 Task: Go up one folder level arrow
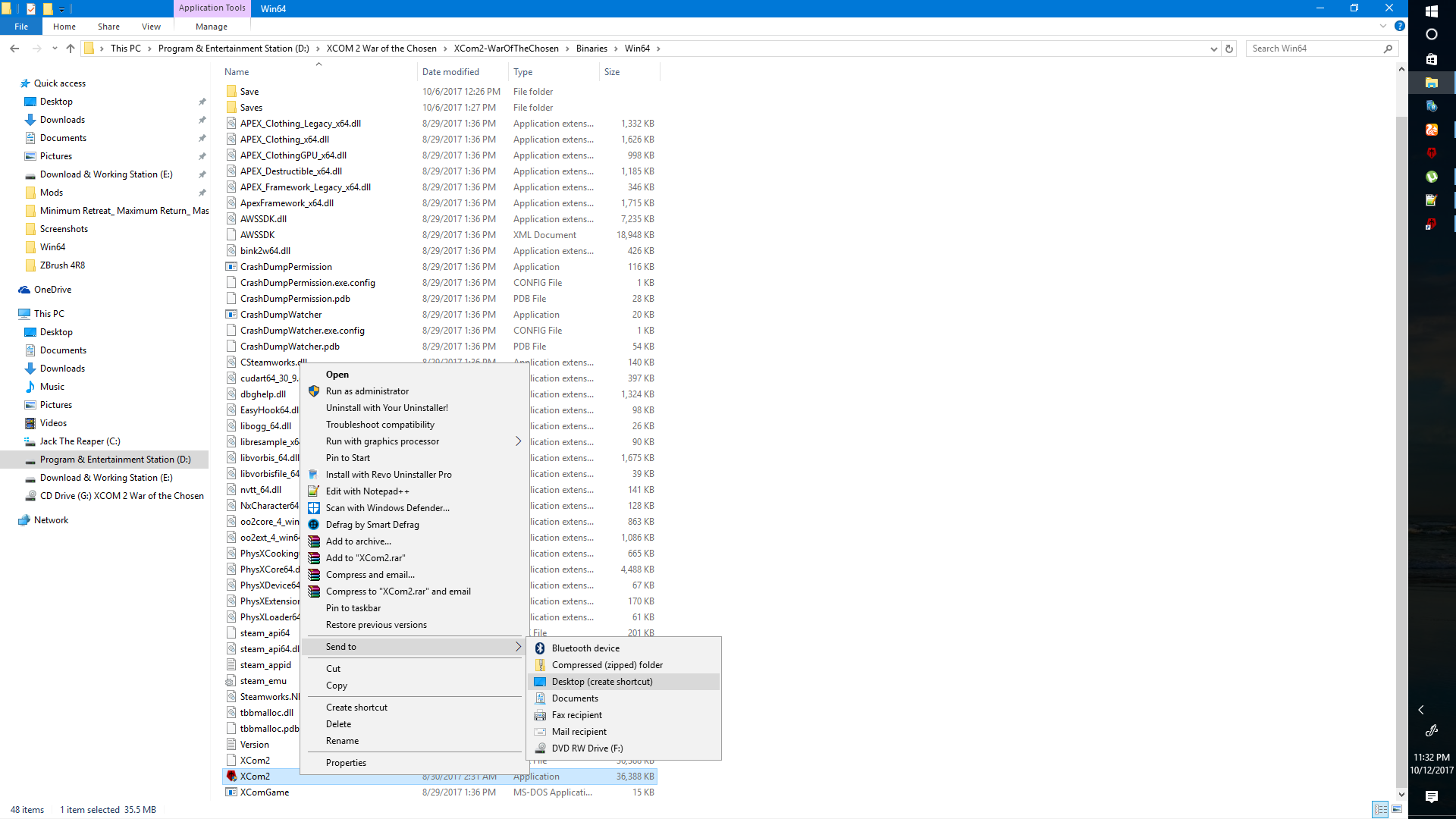tap(71, 49)
